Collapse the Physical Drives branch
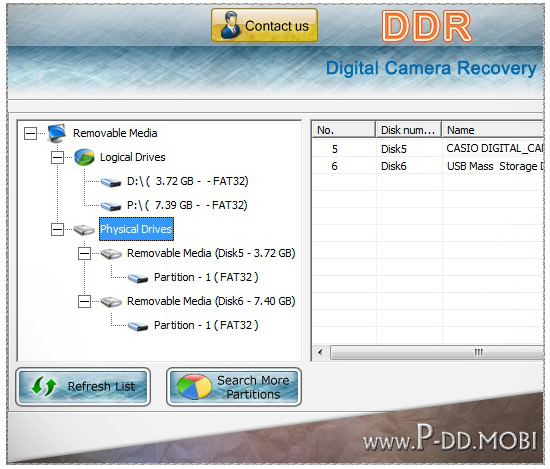 [57, 230]
